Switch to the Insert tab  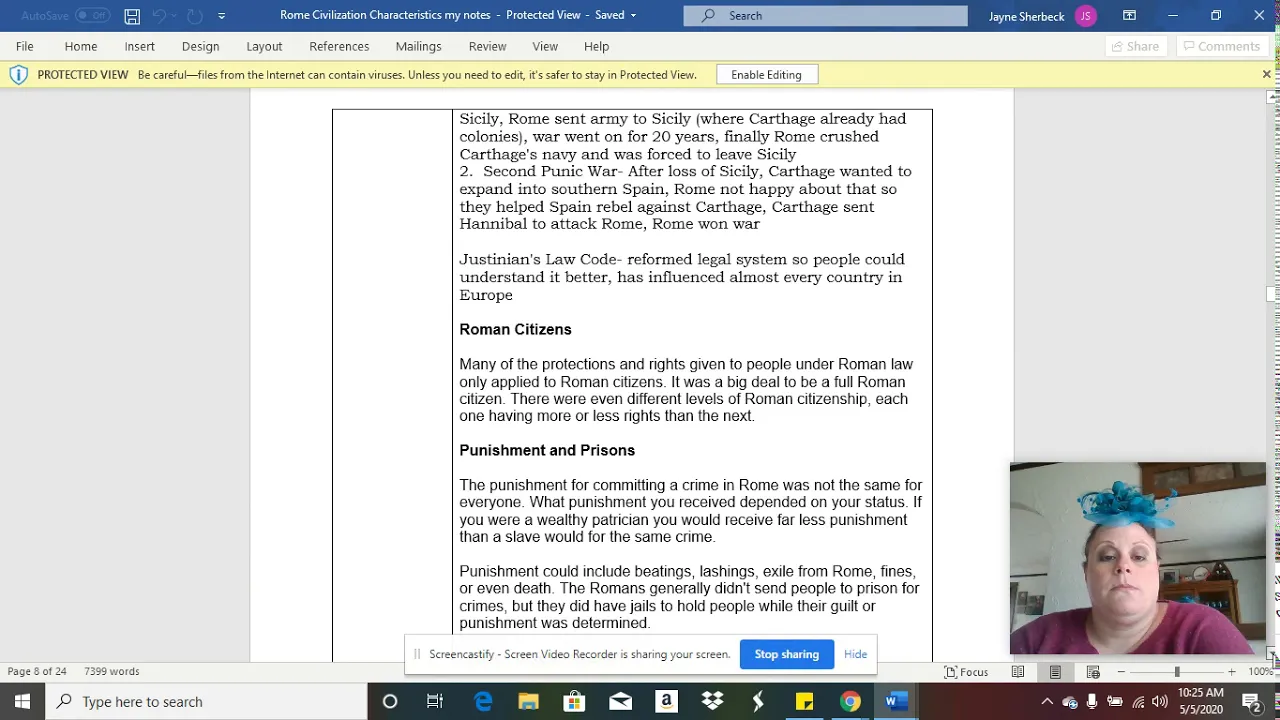coord(140,46)
